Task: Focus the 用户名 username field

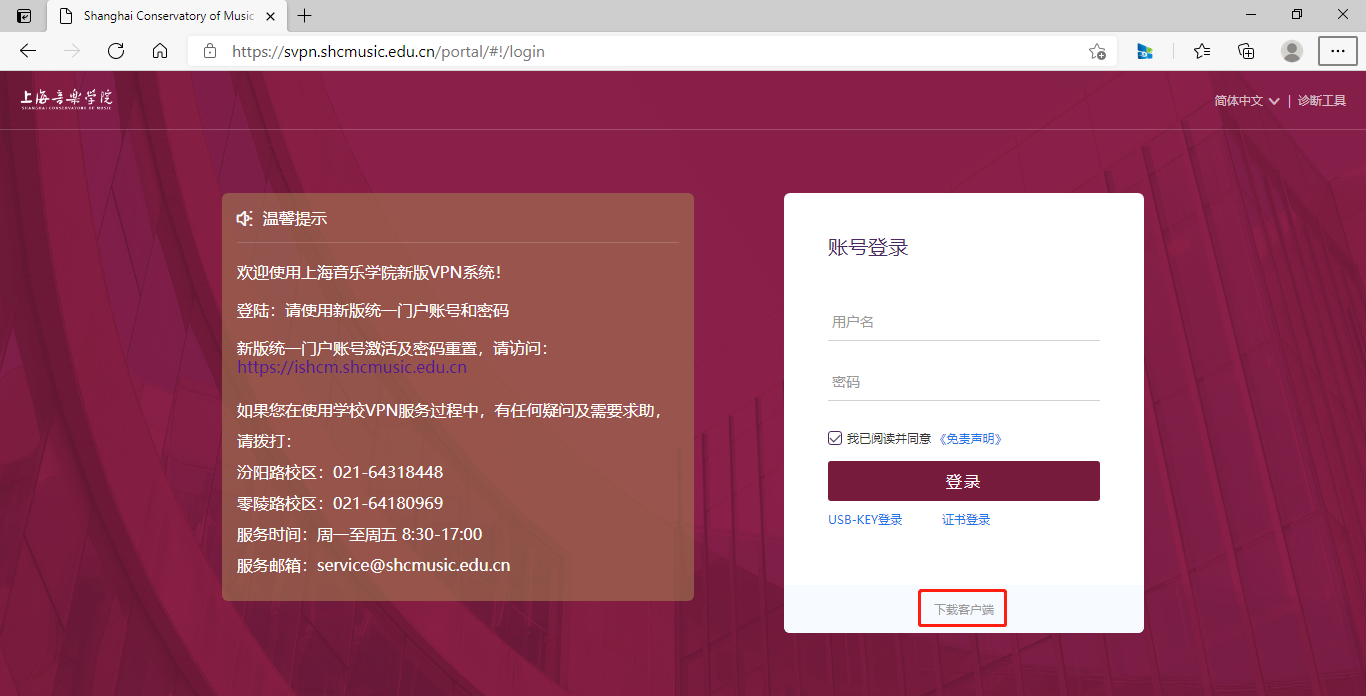Action: click(x=963, y=322)
